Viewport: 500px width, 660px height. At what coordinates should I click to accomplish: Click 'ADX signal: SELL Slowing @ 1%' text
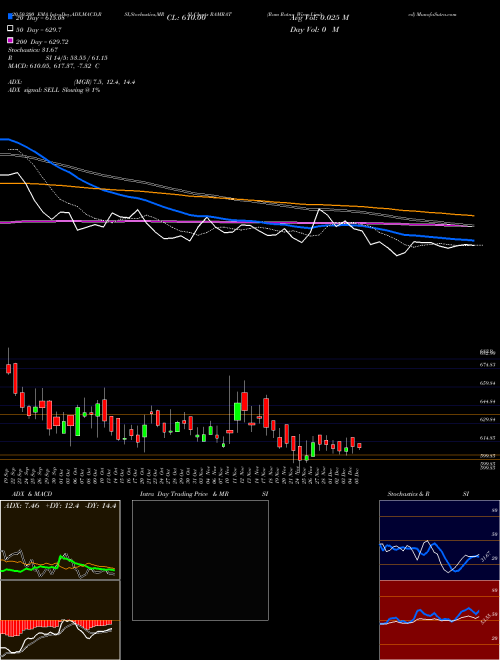coord(54,90)
